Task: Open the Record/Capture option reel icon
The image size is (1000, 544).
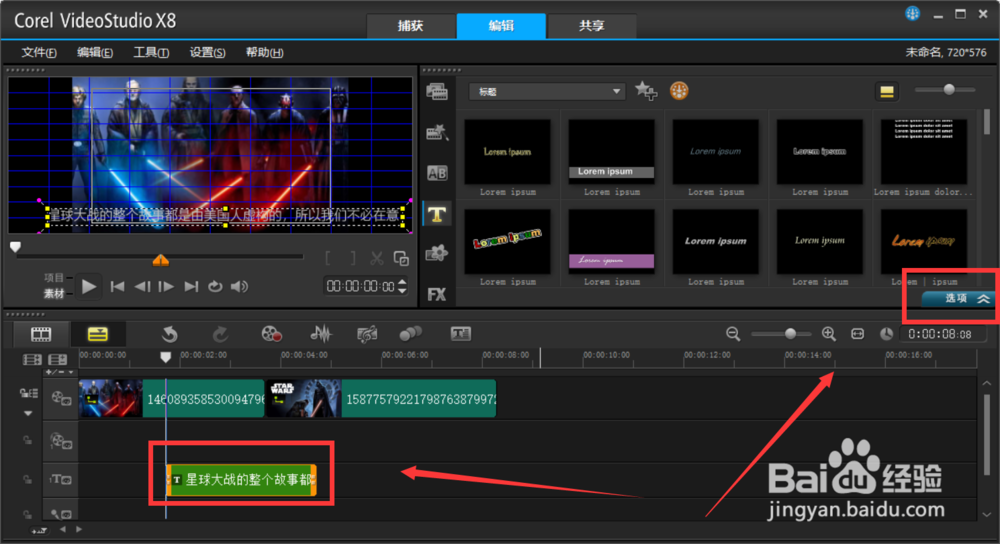Action: pos(272,334)
